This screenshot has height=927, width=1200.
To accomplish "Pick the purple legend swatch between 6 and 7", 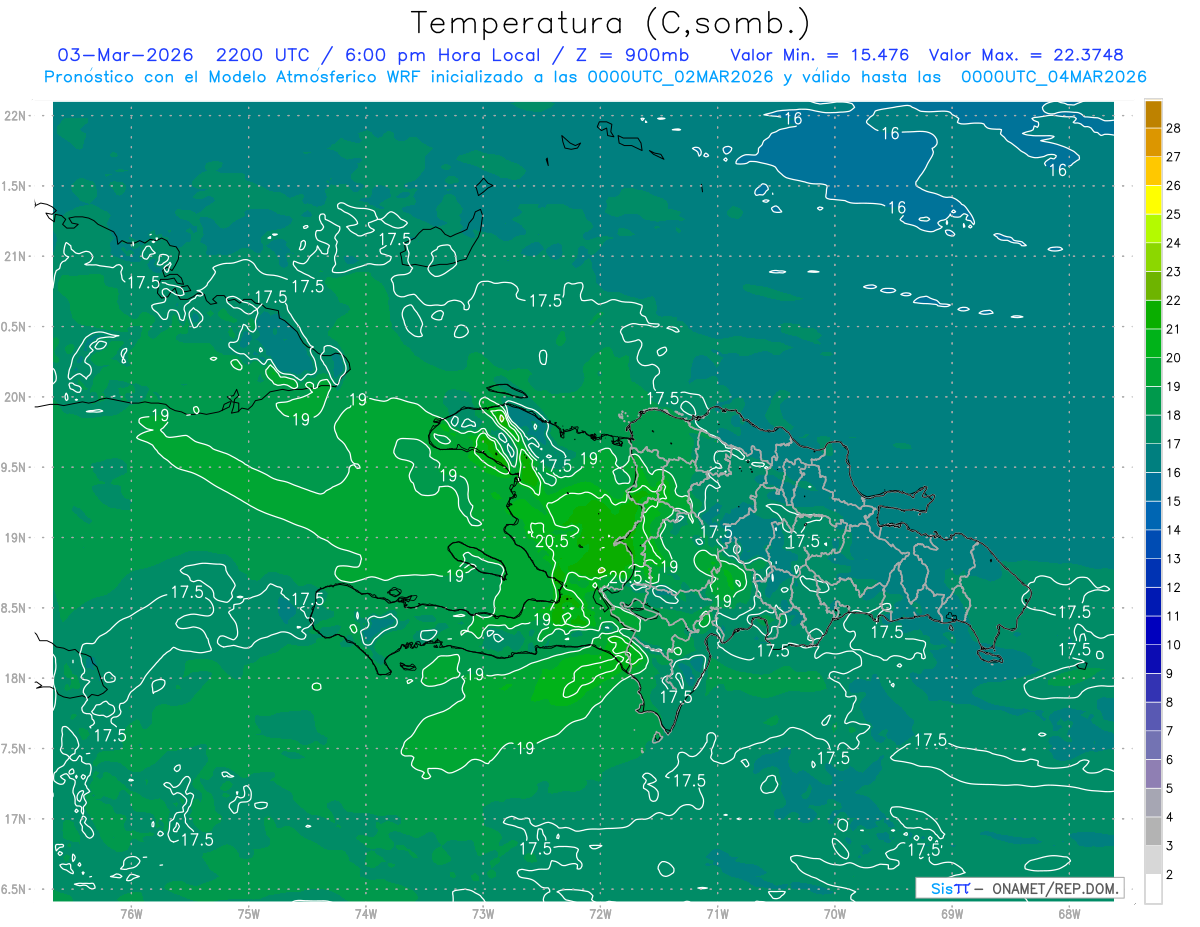I will [x=1154, y=746].
